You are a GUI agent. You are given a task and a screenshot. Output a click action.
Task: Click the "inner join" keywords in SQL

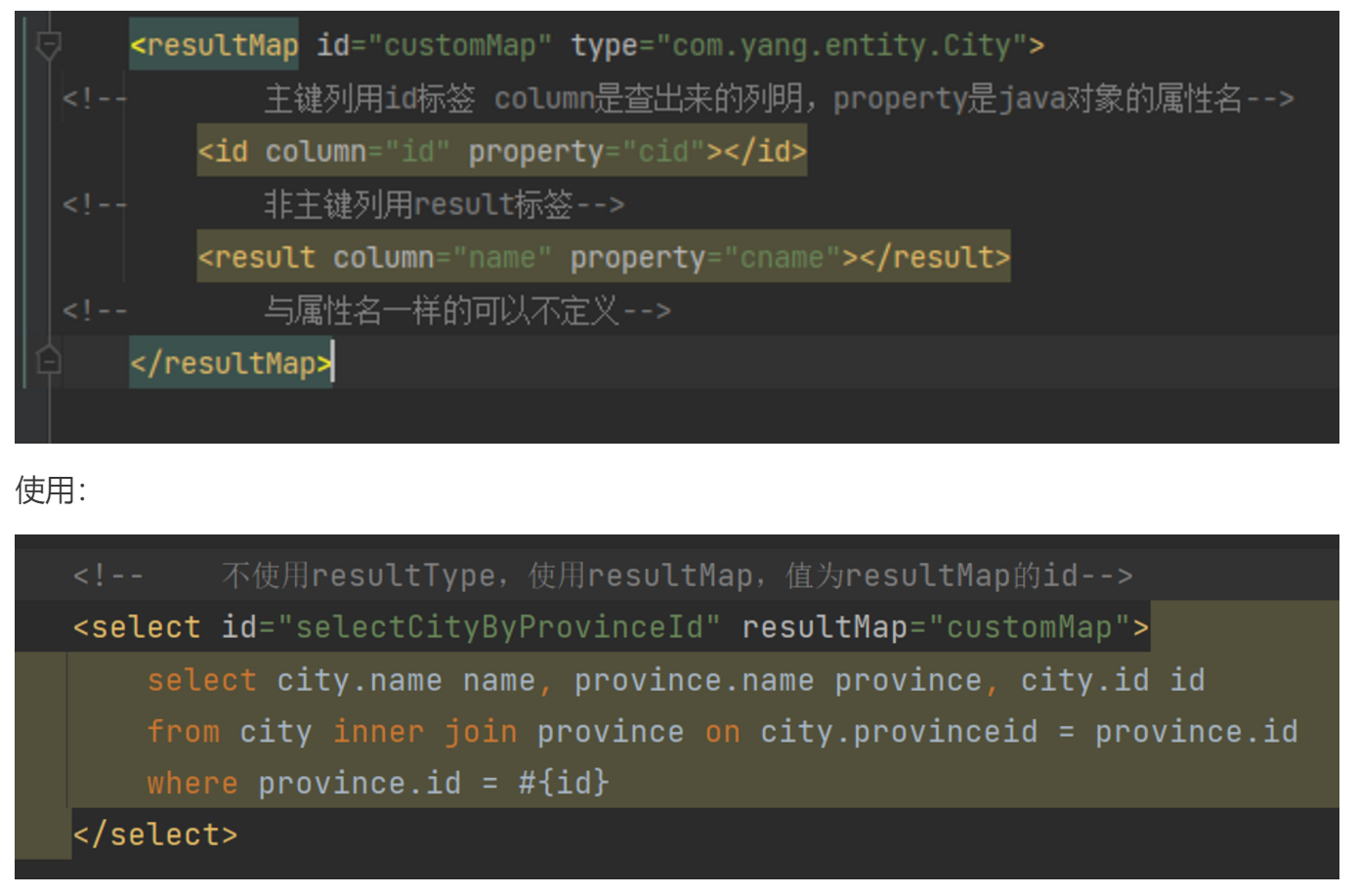425,732
